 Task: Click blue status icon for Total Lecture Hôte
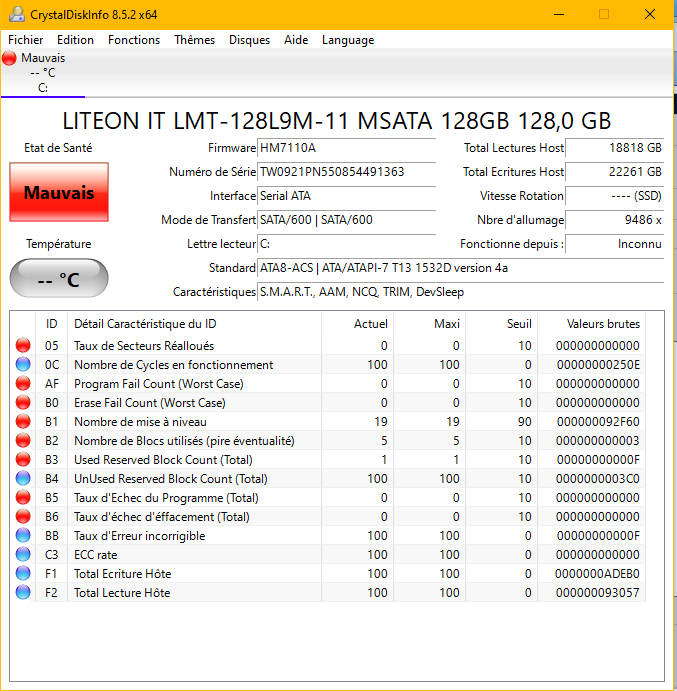point(23,593)
